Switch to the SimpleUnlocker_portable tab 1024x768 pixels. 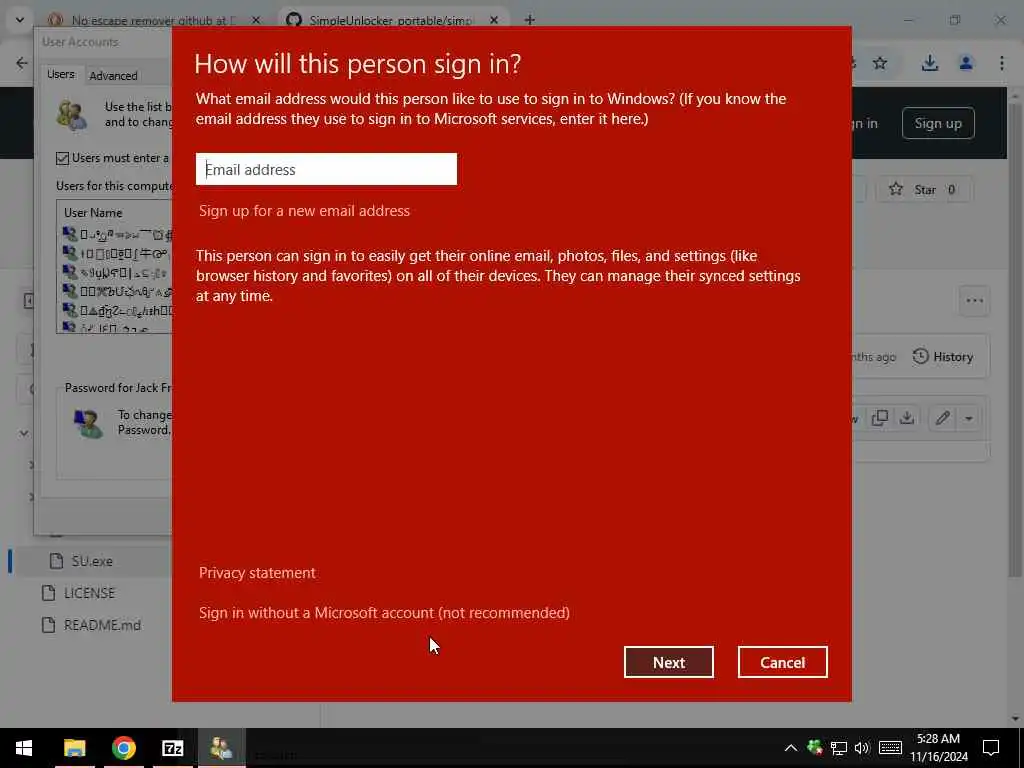click(389, 20)
